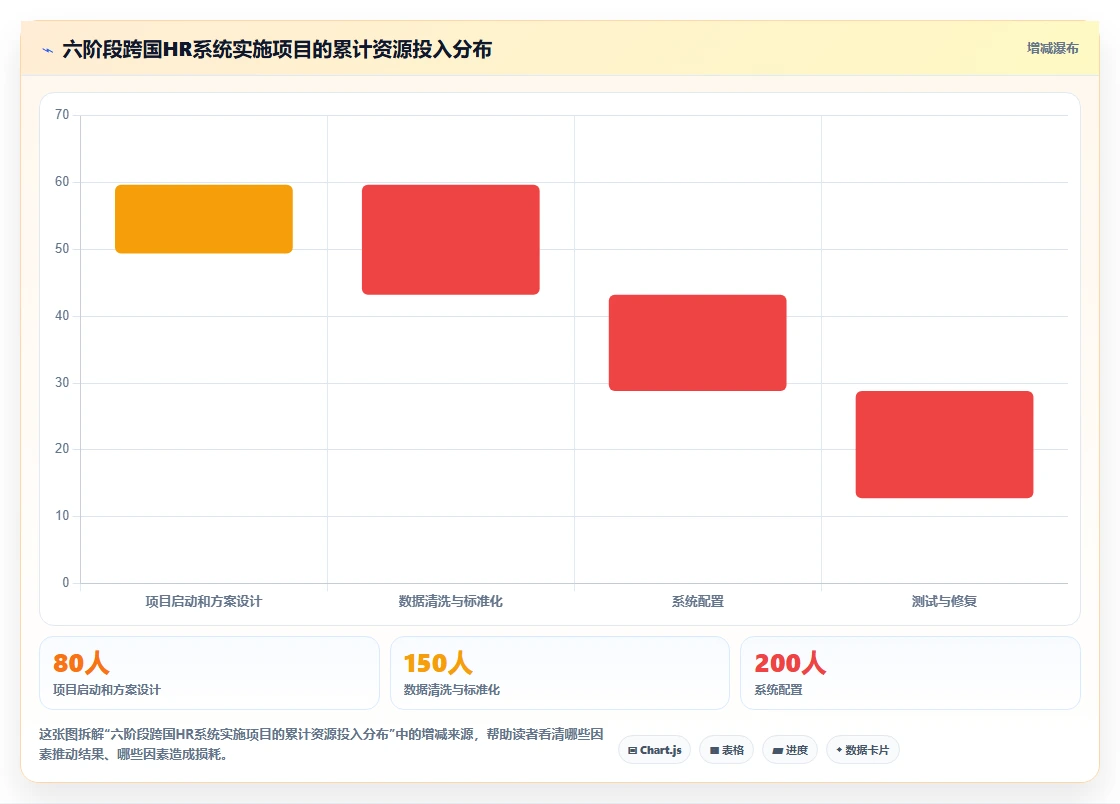Click the y-axis value 60
1120x804 pixels.
pos(62,181)
